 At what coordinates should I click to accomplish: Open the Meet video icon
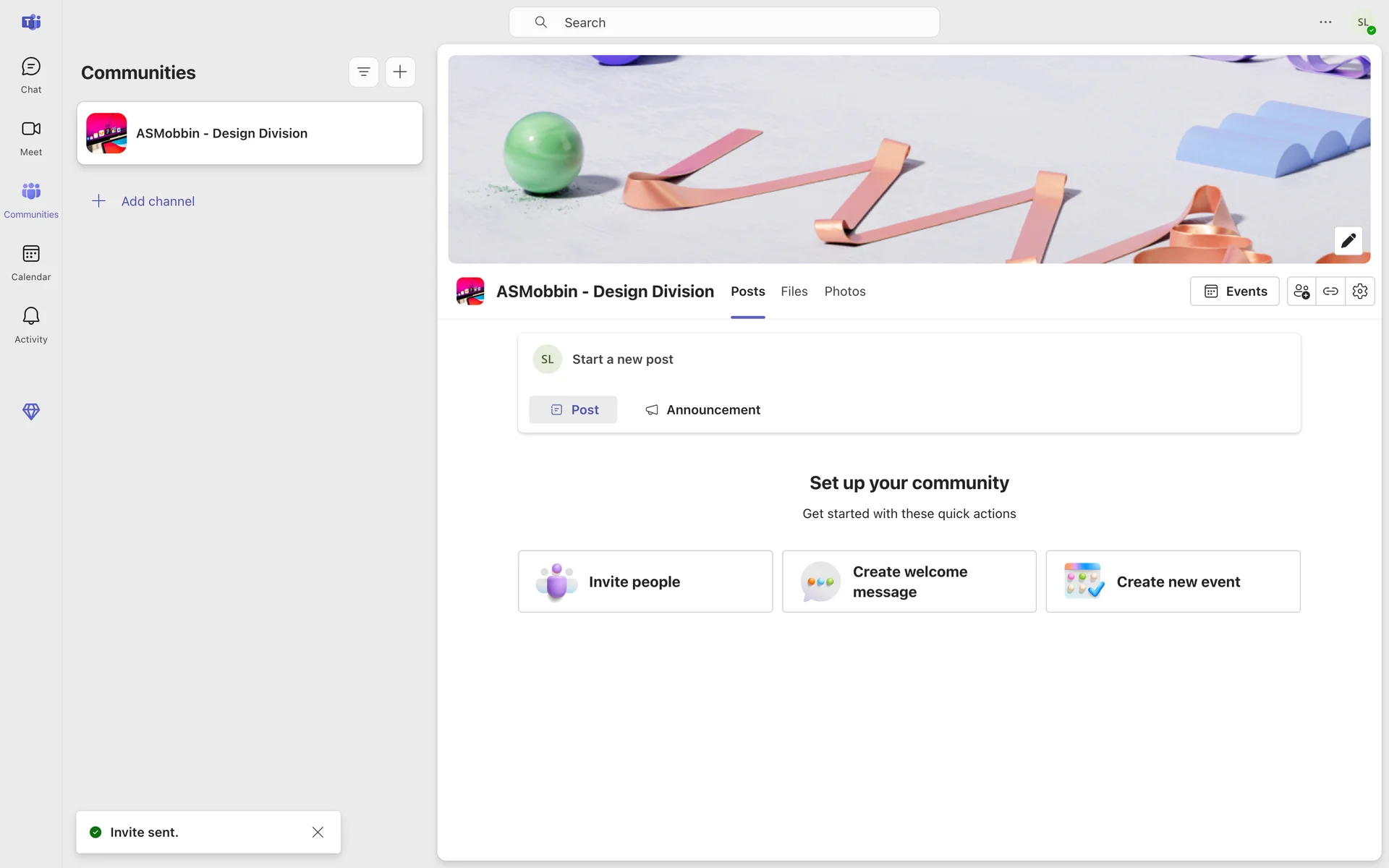coord(31,137)
